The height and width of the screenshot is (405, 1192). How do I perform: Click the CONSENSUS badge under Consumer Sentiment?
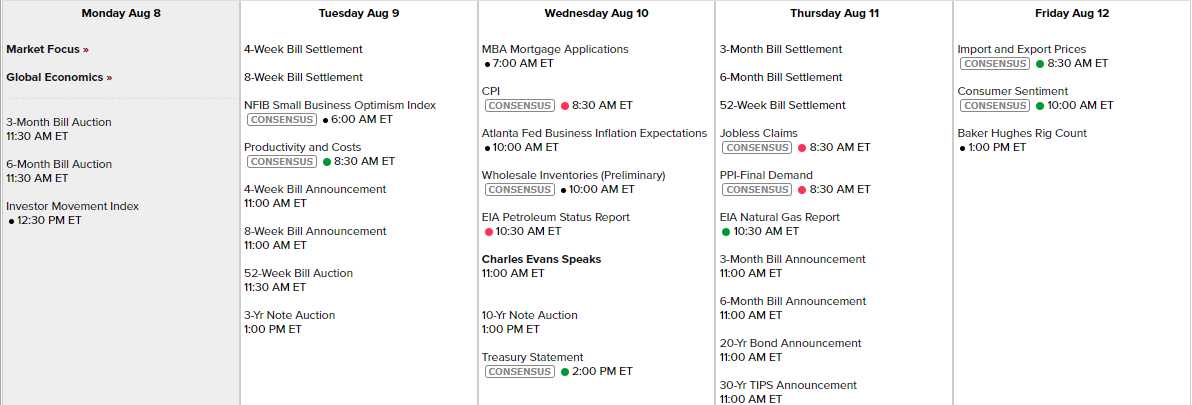[x=994, y=105]
